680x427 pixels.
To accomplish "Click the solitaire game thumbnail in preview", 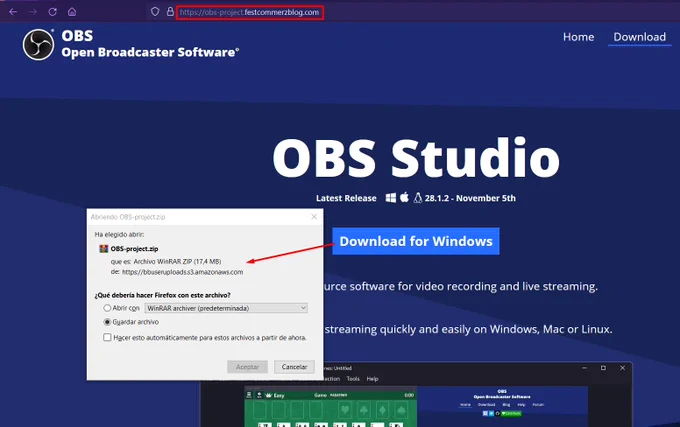I will click(331, 408).
